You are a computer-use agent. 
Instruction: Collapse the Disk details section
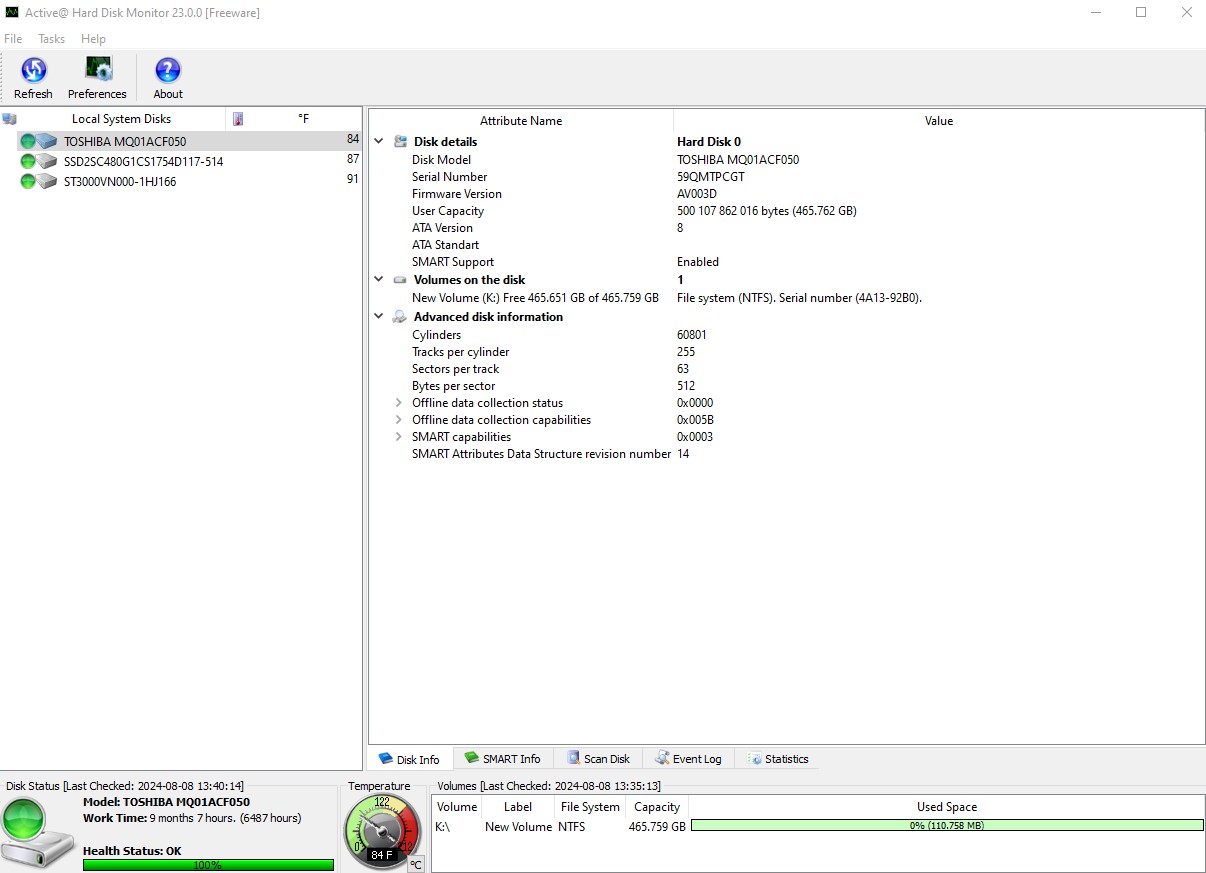[x=378, y=141]
